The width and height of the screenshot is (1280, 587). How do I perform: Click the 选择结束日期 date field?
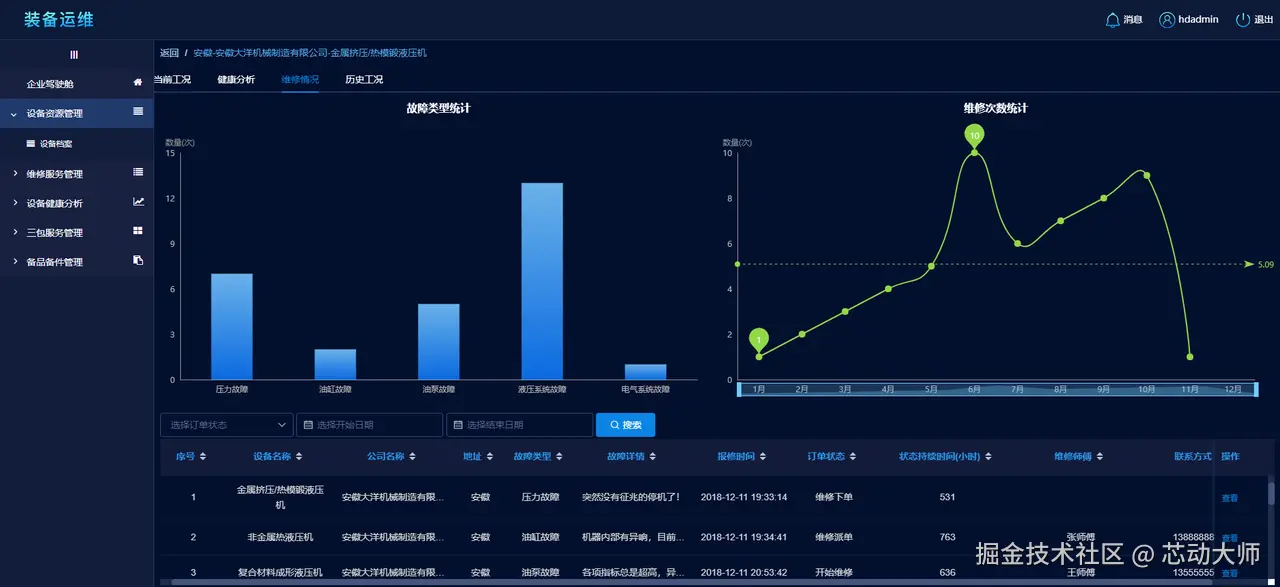pos(520,425)
